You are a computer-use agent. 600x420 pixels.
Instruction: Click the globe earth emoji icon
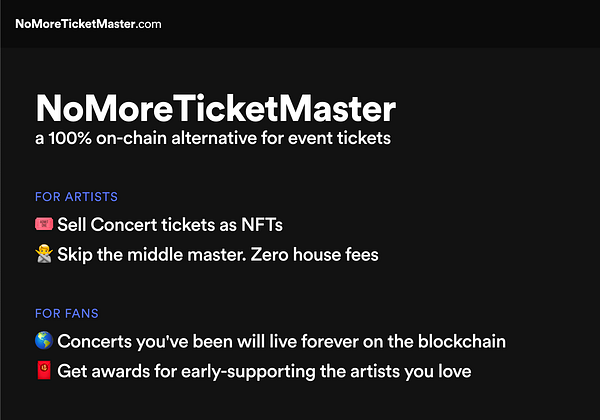point(43,342)
